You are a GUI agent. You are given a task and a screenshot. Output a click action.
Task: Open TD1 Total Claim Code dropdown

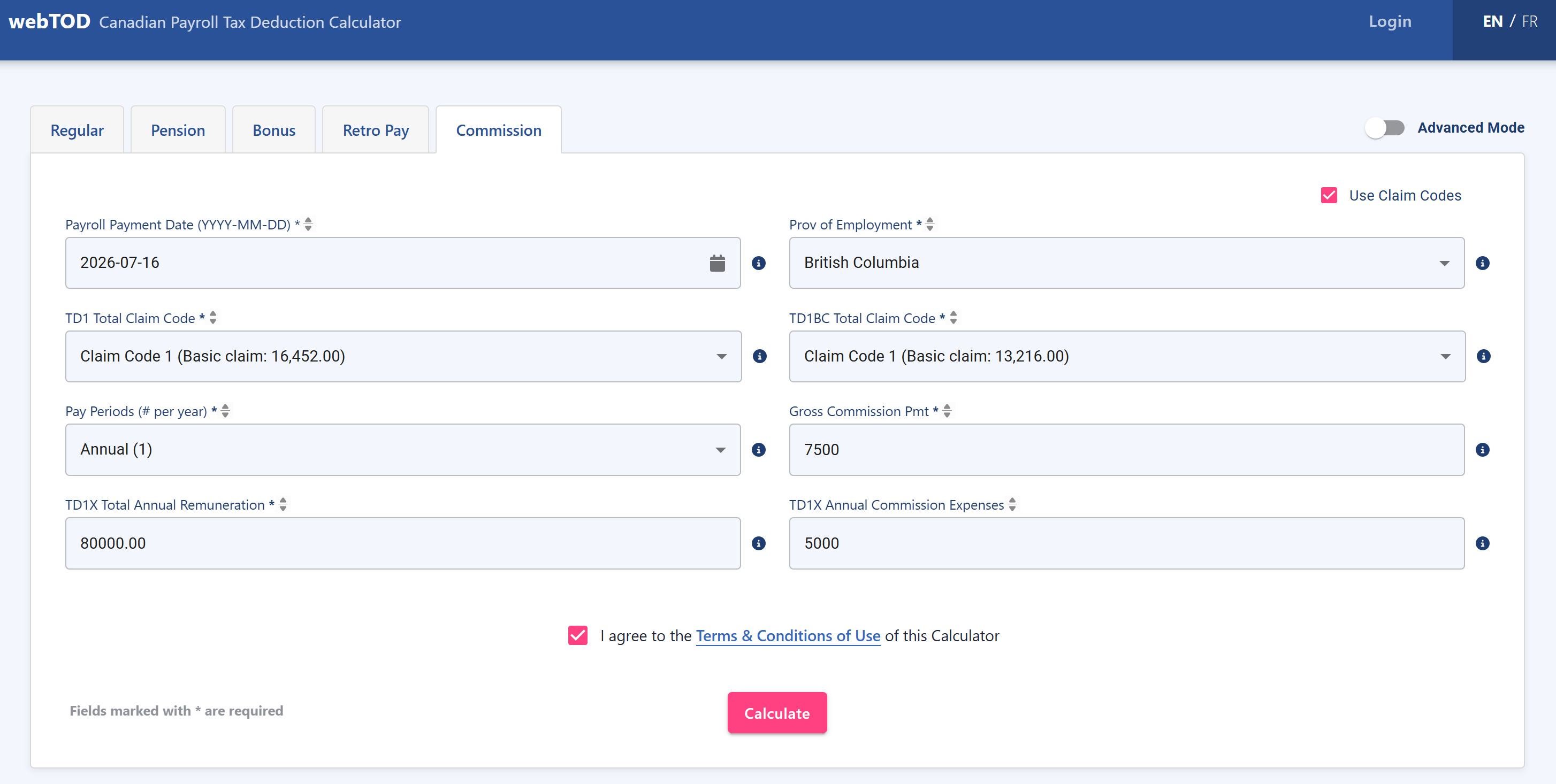[403, 356]
